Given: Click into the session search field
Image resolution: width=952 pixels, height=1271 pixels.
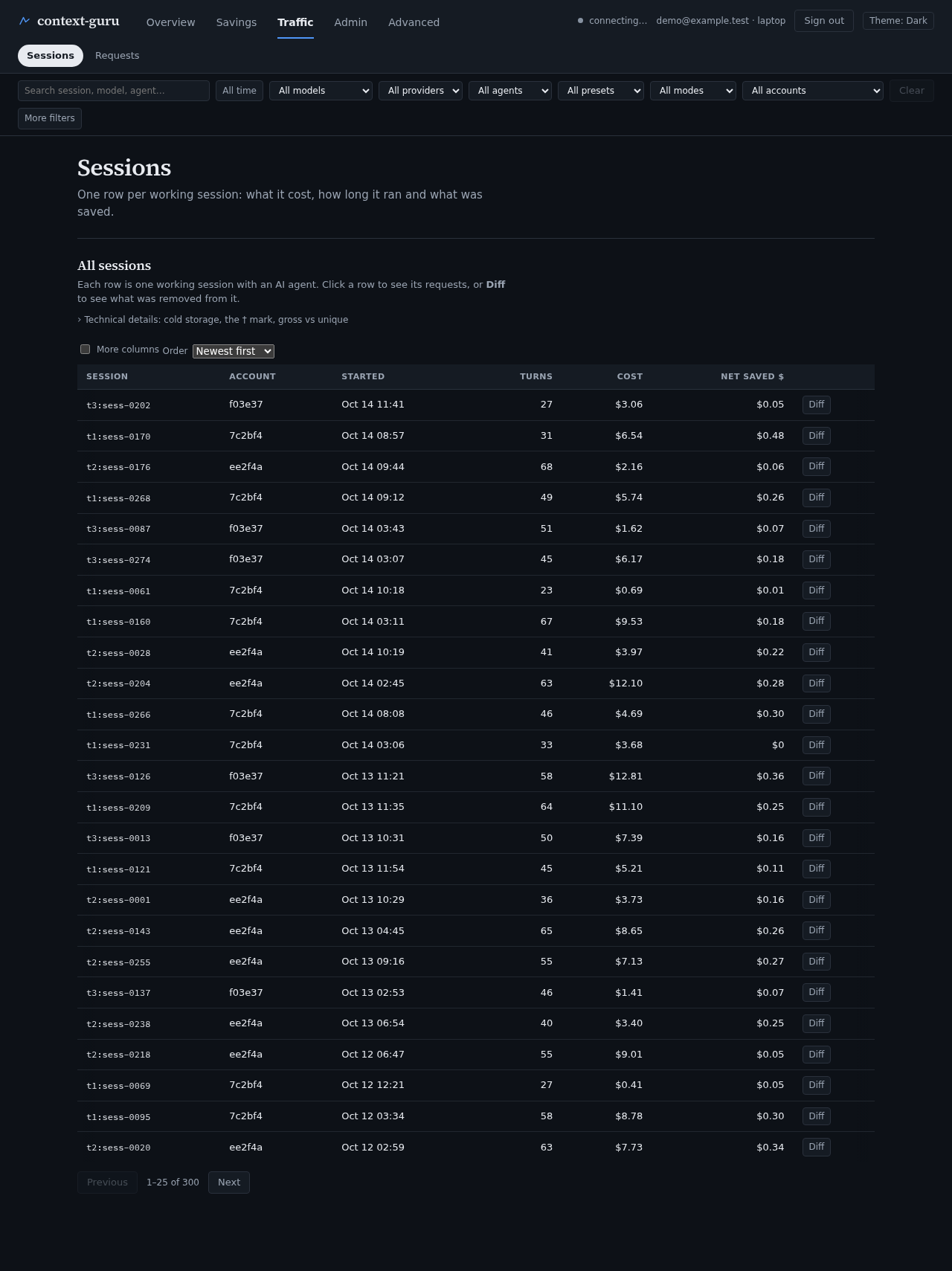Looking at the screenshot, I should coord(114,91).
